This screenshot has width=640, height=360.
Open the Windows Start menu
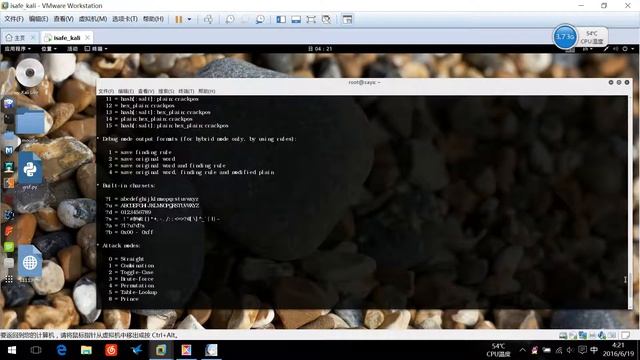pos(11,350)
